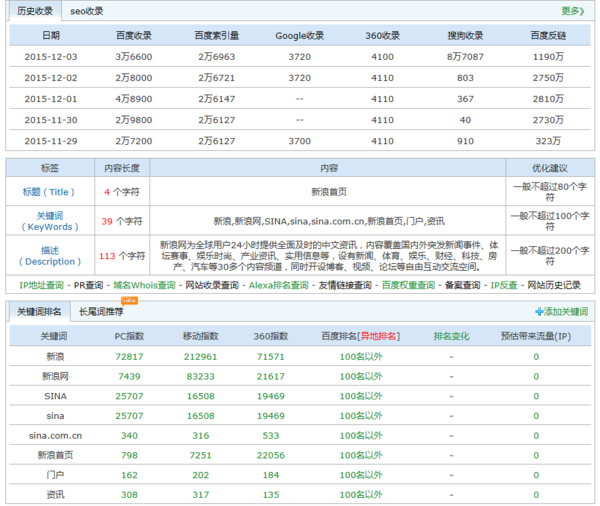The image size is (600, 506).
Task: Click the 添加关键词 link
Action: tap(566, 312)
